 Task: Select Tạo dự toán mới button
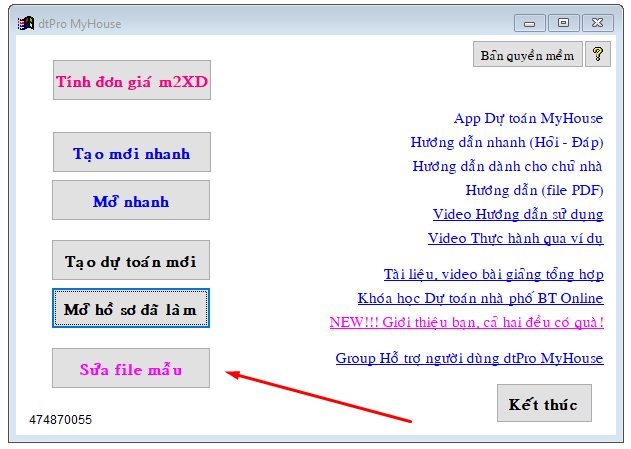pyautogui.click(x=131, y=261)
